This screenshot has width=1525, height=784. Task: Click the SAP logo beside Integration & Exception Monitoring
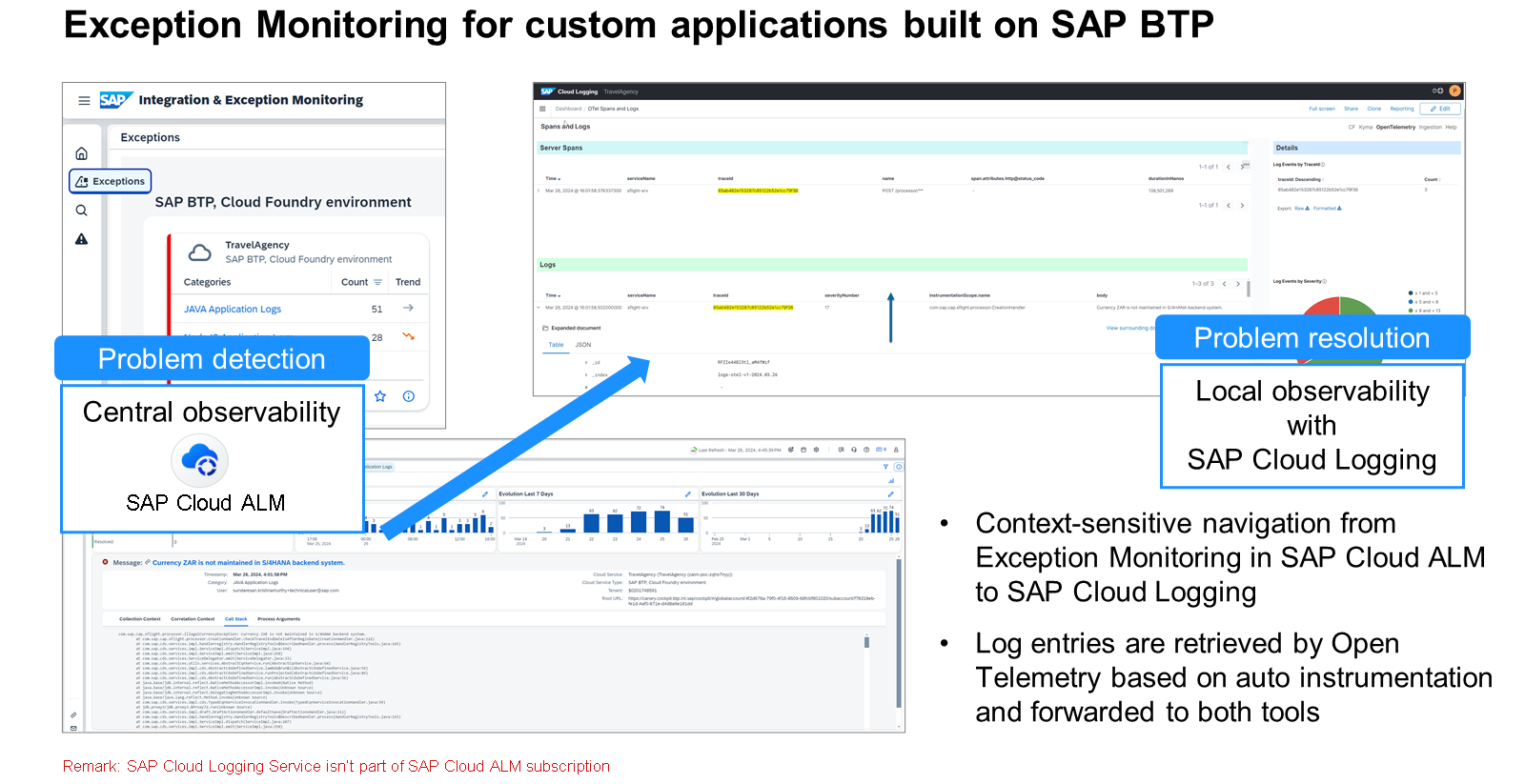pyautogui.click(x=115, y=100)
